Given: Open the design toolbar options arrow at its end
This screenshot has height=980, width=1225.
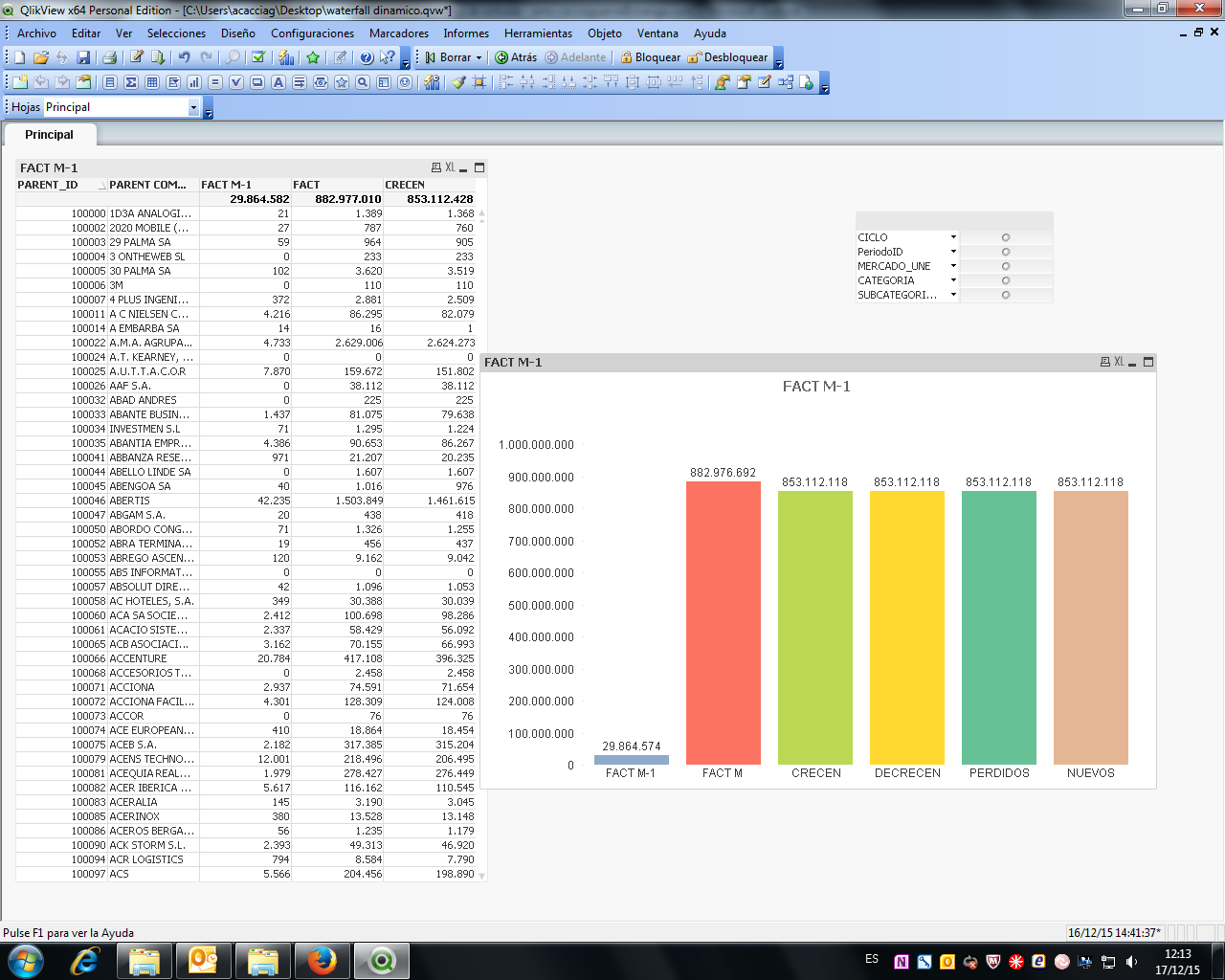Looking at the screenshot, I should coord(824,84).
